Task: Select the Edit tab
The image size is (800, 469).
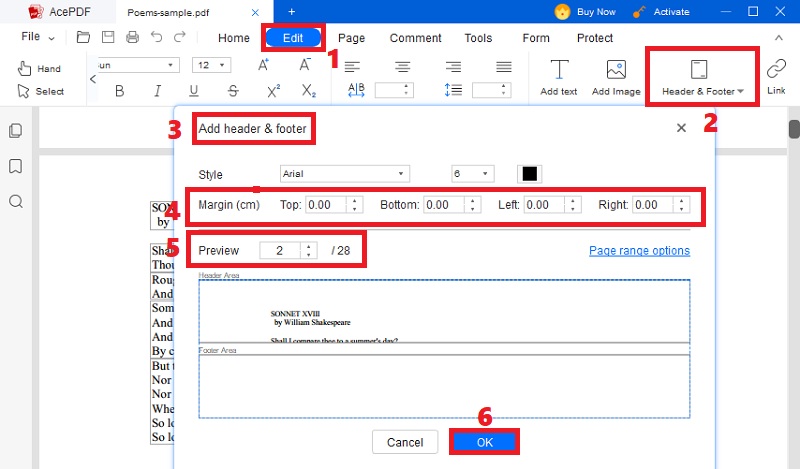Action: 293,38
